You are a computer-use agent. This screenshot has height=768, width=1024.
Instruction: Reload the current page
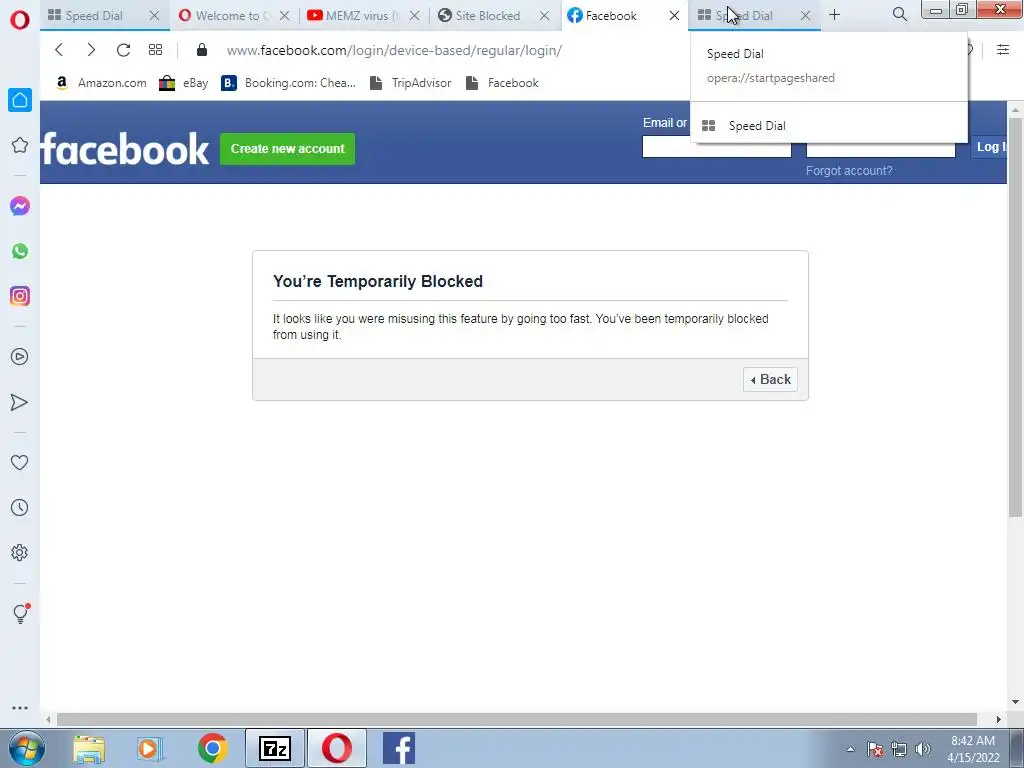(x=123, y=50)
